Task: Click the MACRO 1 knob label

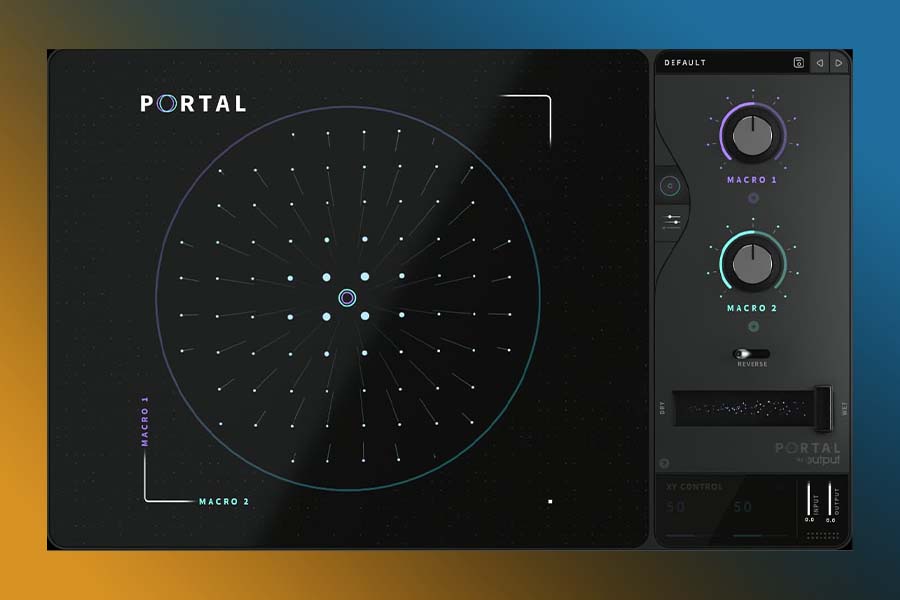Action: pyautogui.click(x=752, y=180)
